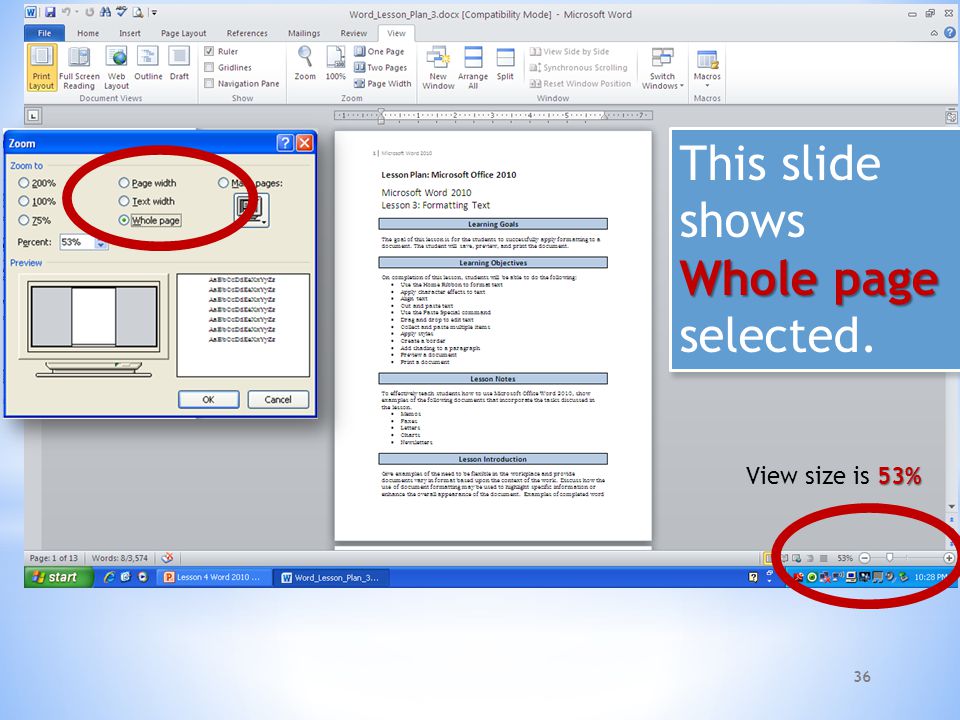960x720 pixels.
Task: Click the Zoom Out minus button in status bar
Action: tap(864, 558)
